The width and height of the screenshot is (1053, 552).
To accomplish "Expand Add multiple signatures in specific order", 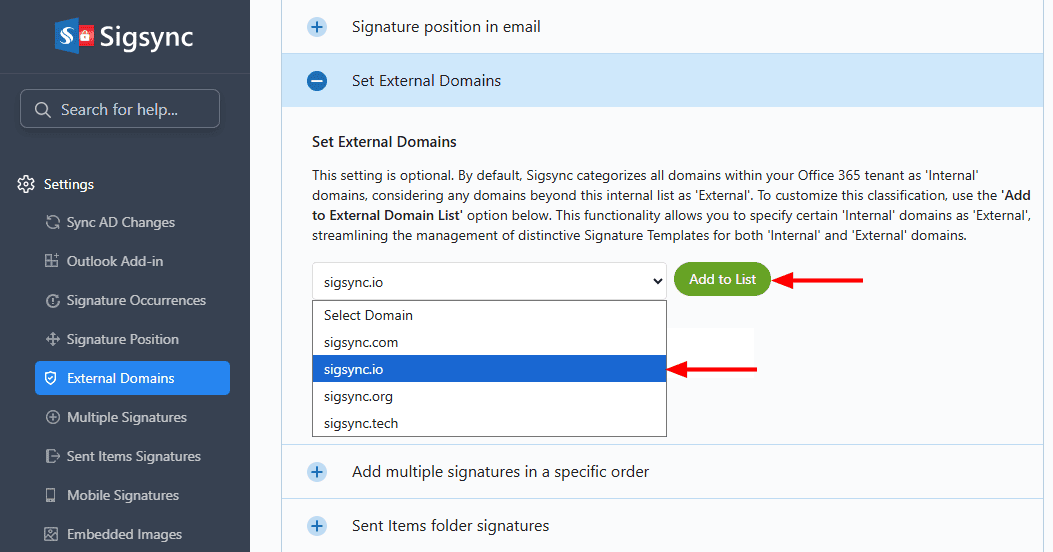I will coord(317,471).
